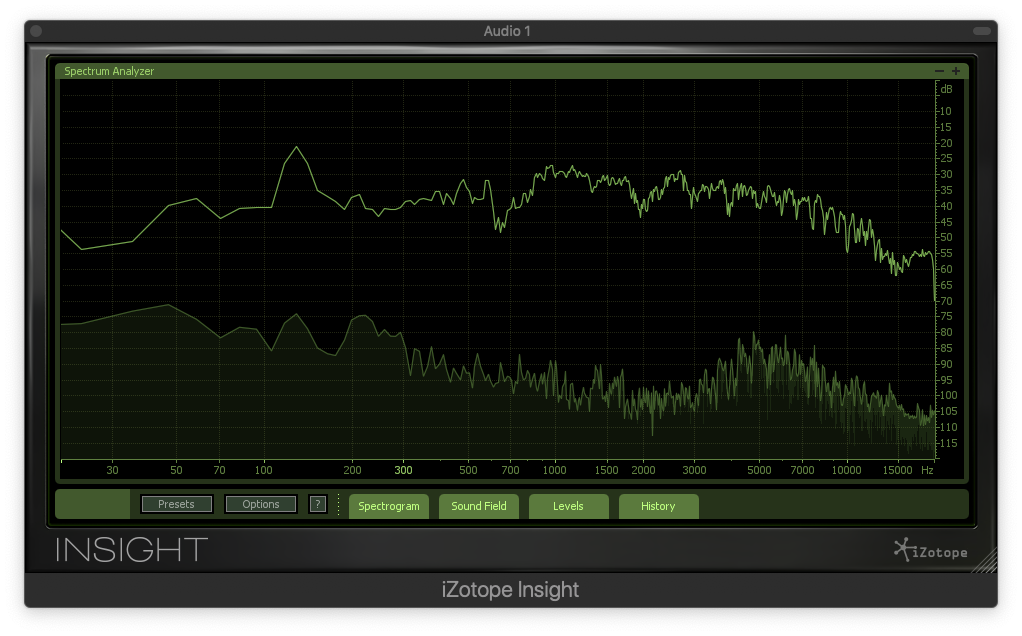Toggle the History meter

tap(658, 506)
